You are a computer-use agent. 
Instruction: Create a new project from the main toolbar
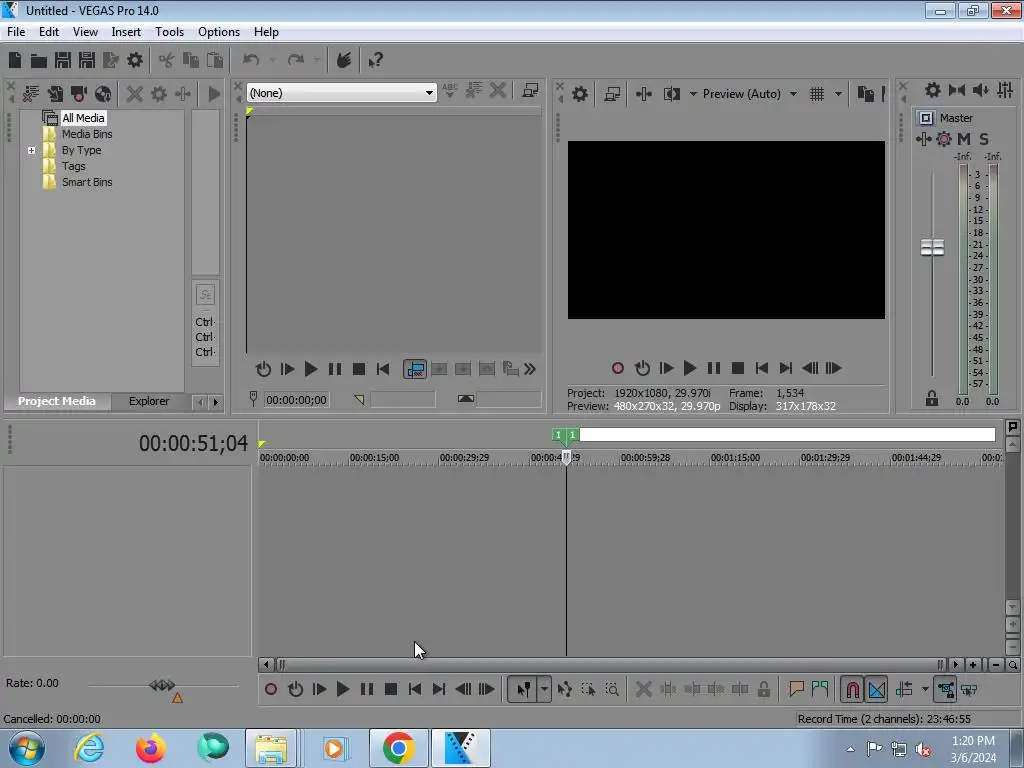coord(15,60)
